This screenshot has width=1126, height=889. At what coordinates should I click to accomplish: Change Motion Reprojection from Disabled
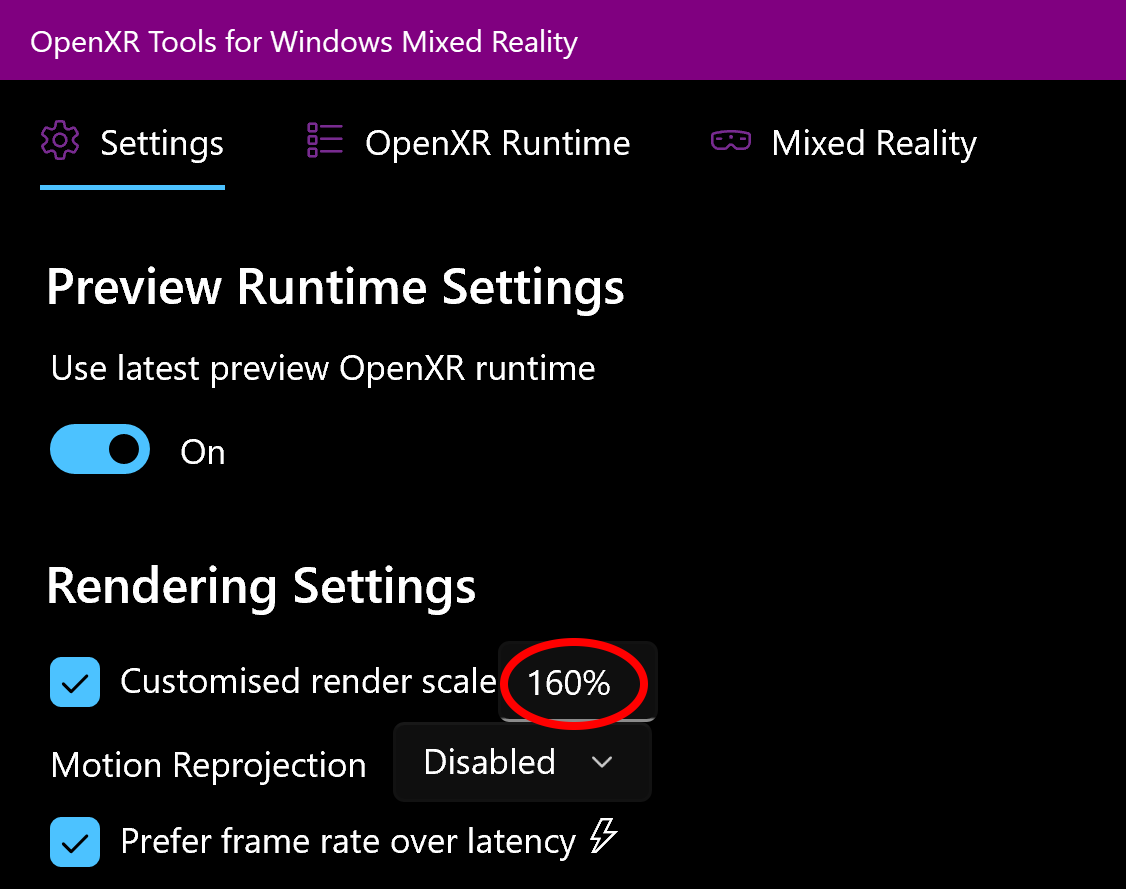(x=522, y=762)
